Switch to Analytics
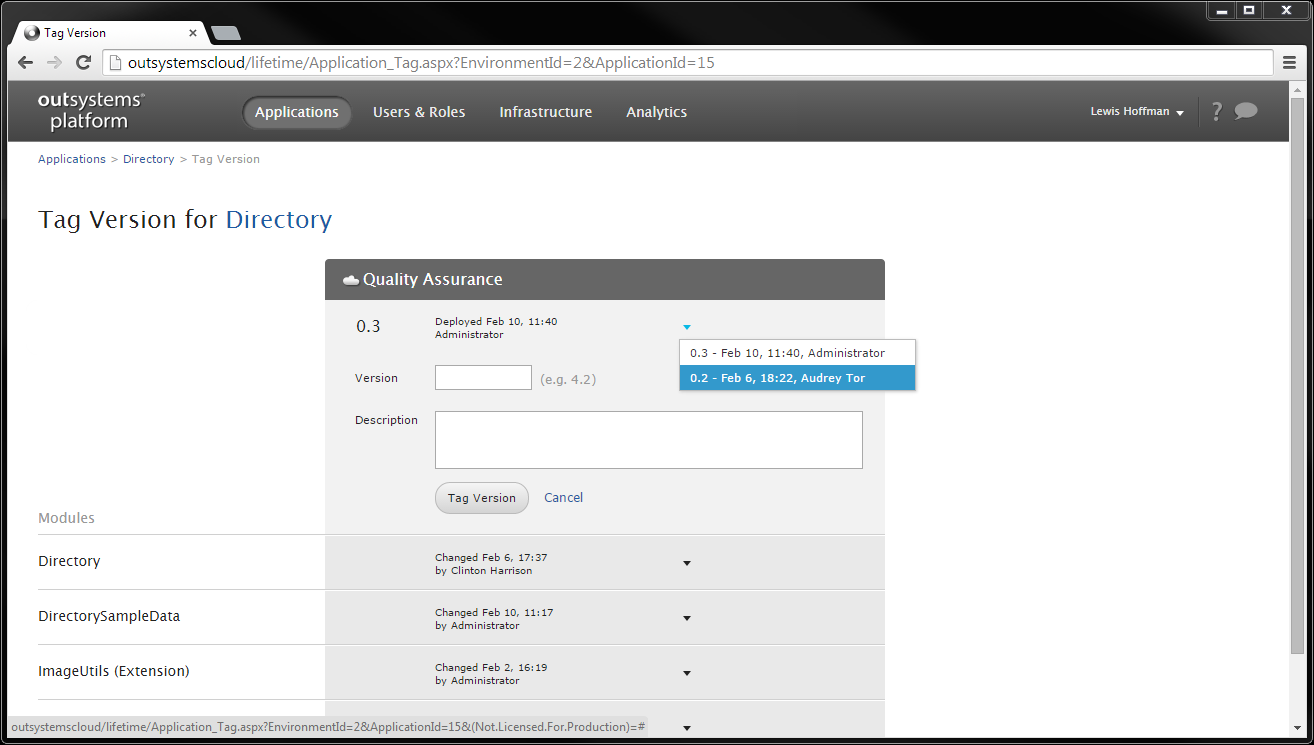 click(x=657, y=113)
